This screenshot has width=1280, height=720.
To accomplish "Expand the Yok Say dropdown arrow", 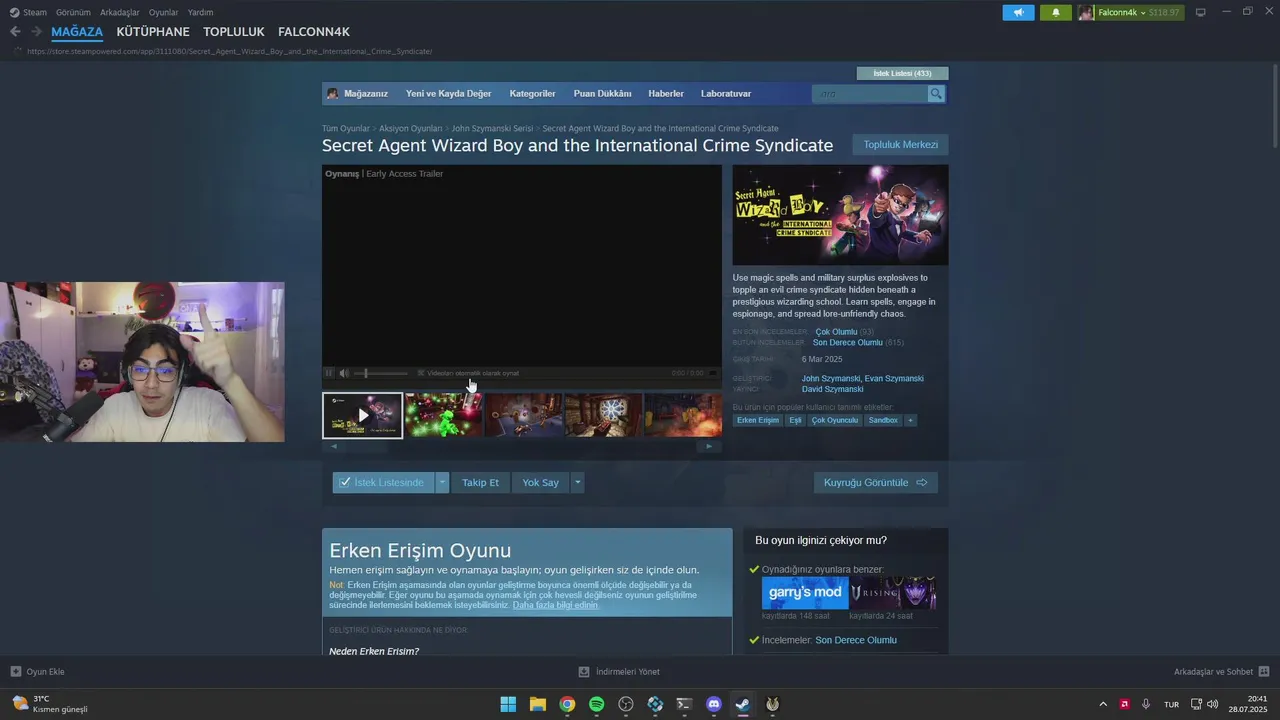I will pyautogui.click(x=577, y=482).
